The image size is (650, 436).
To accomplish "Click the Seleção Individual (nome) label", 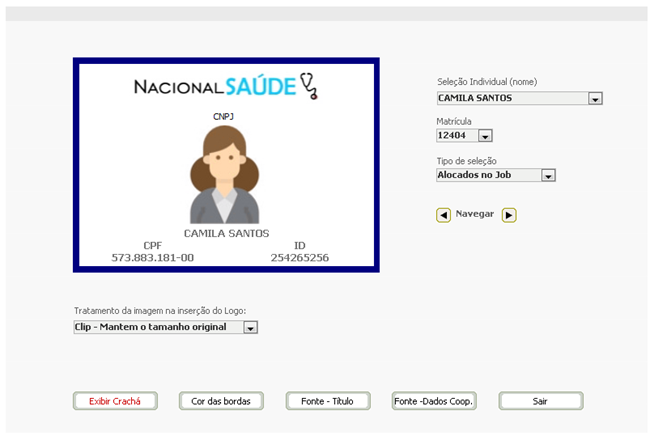I will click(487, 82).
